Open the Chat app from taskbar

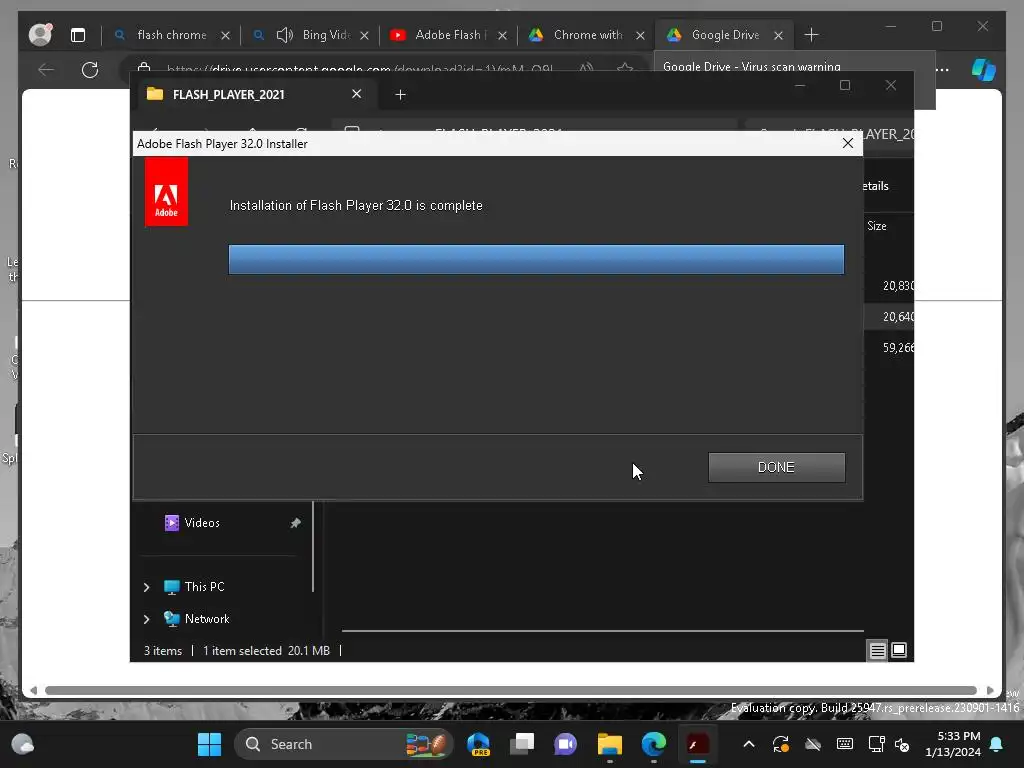point(566,744)
